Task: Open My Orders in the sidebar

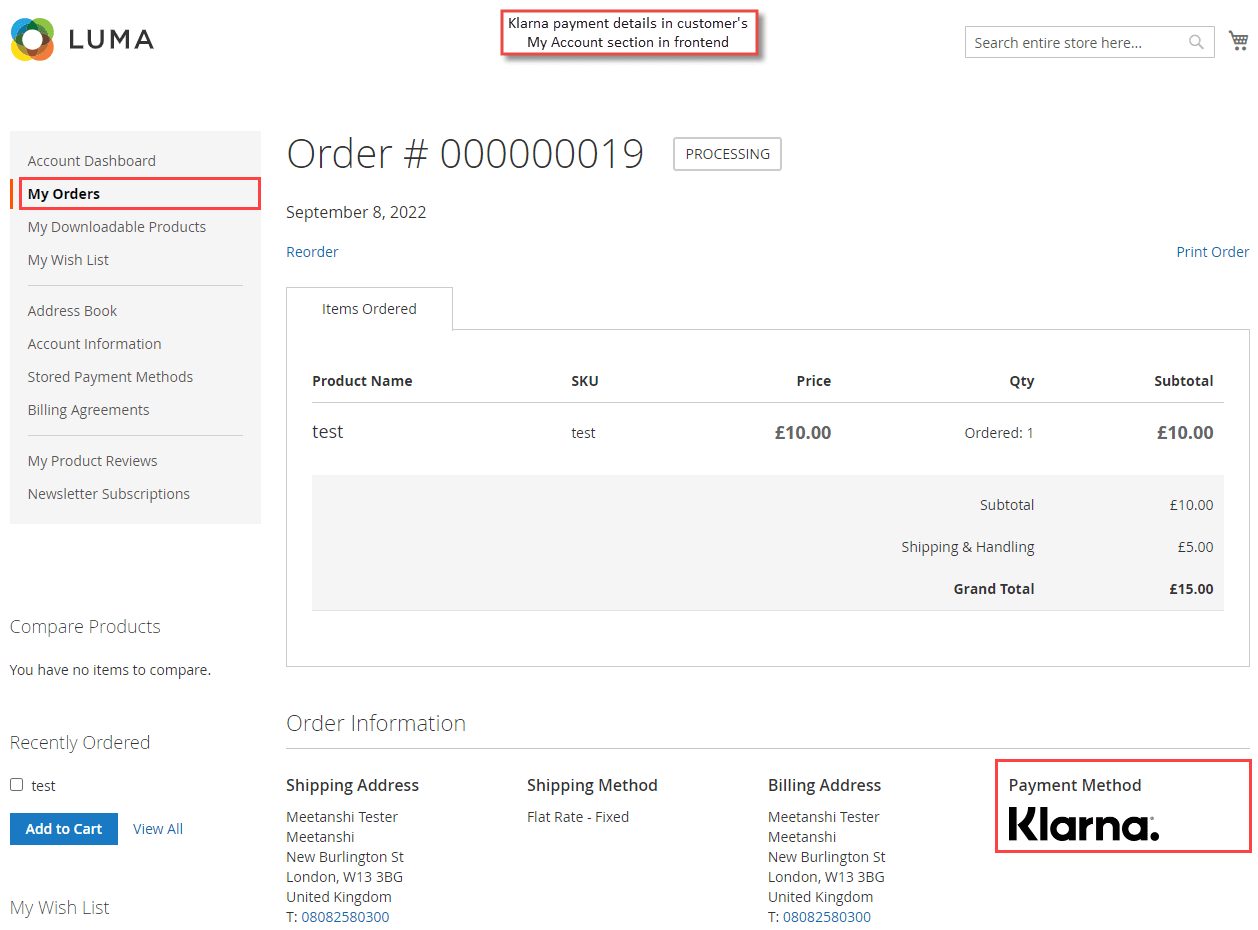Action: coord(64,193)
